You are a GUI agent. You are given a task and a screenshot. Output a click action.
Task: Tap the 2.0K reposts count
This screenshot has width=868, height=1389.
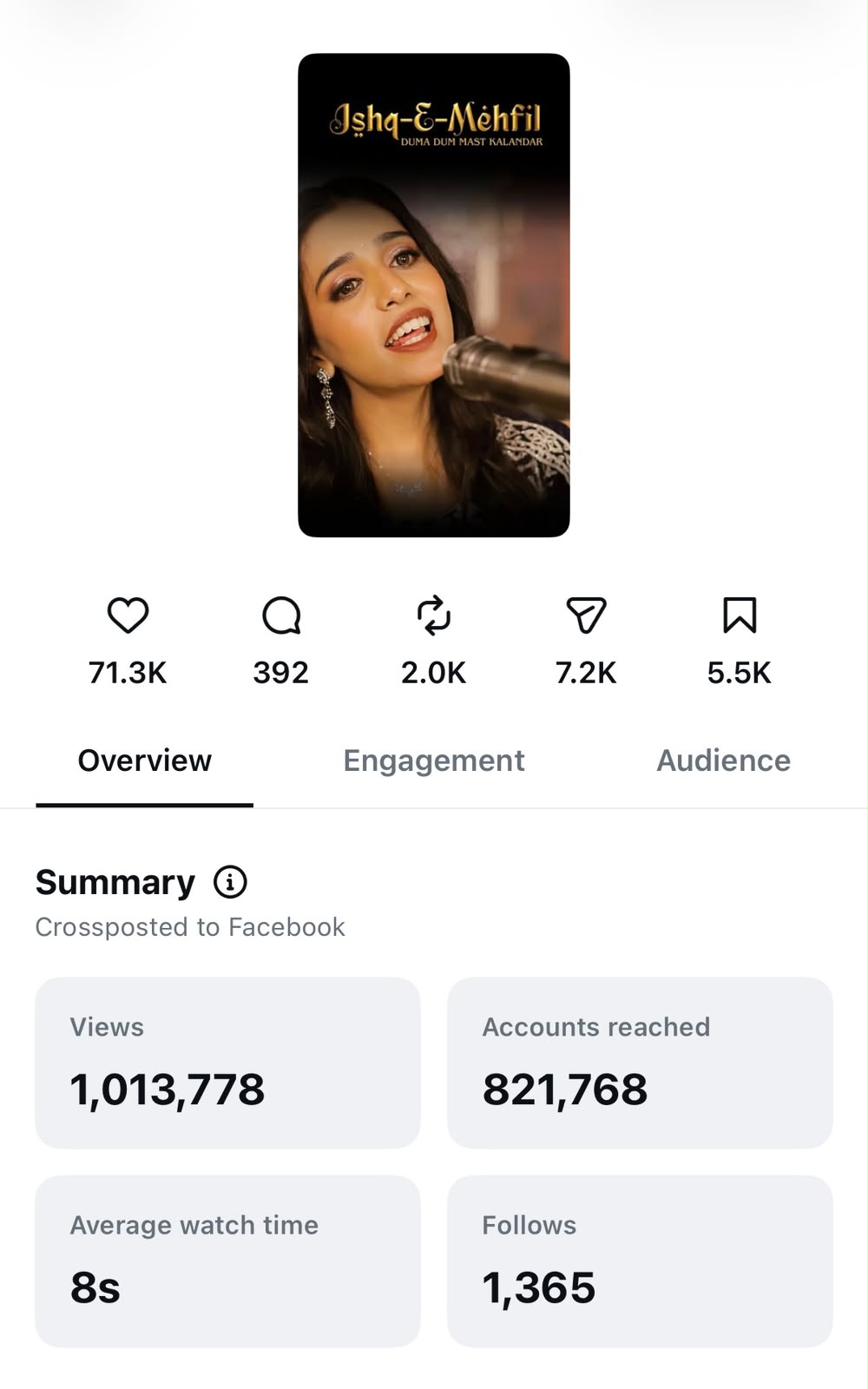pyautogui.click(x=434, y=673)
